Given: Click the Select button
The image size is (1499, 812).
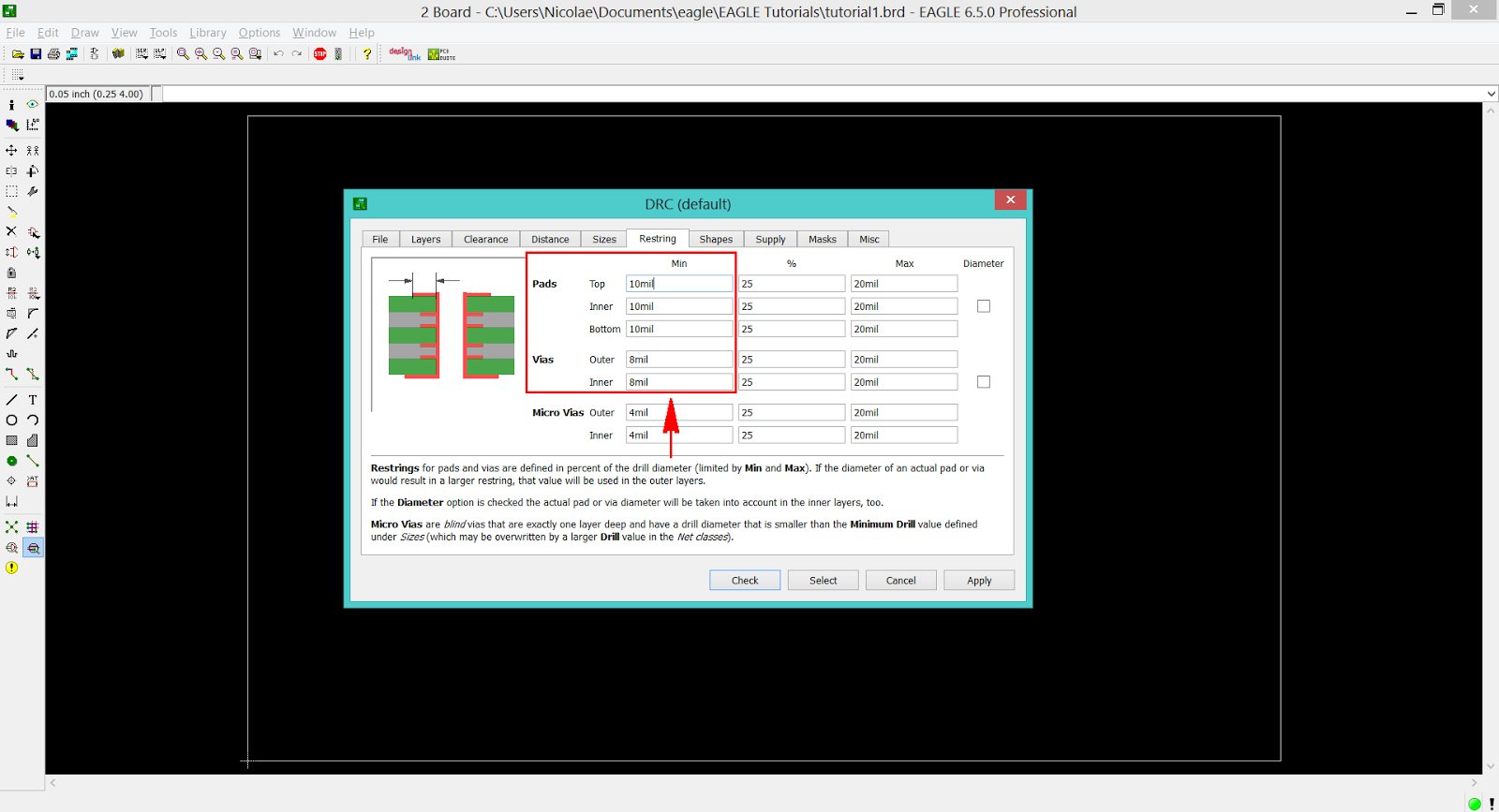Looking at the screenshot, I should (824, 581).
